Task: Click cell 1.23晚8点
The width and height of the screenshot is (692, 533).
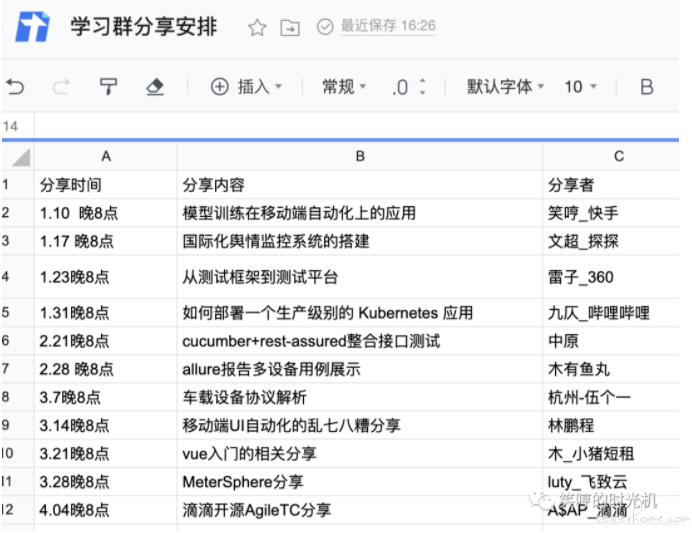Action: click(106, 277)
